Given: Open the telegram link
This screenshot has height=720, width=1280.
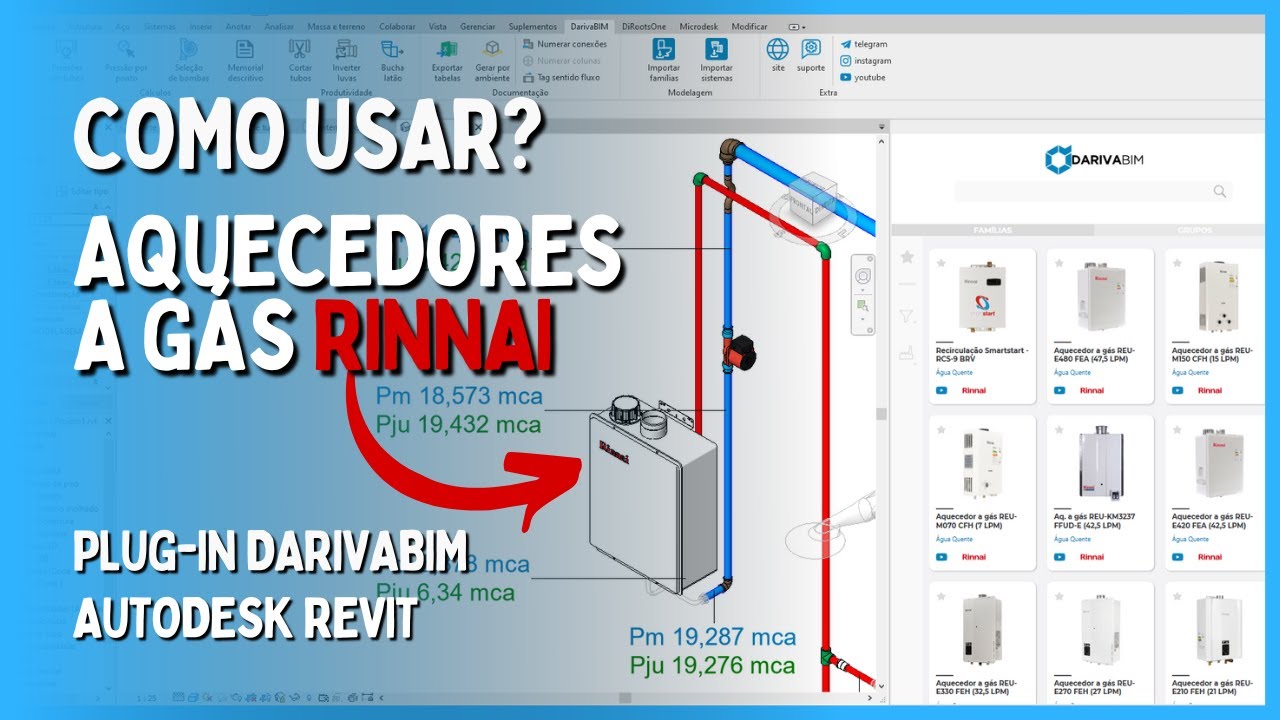Looking at the screenshot, I should tap(864, 44).
